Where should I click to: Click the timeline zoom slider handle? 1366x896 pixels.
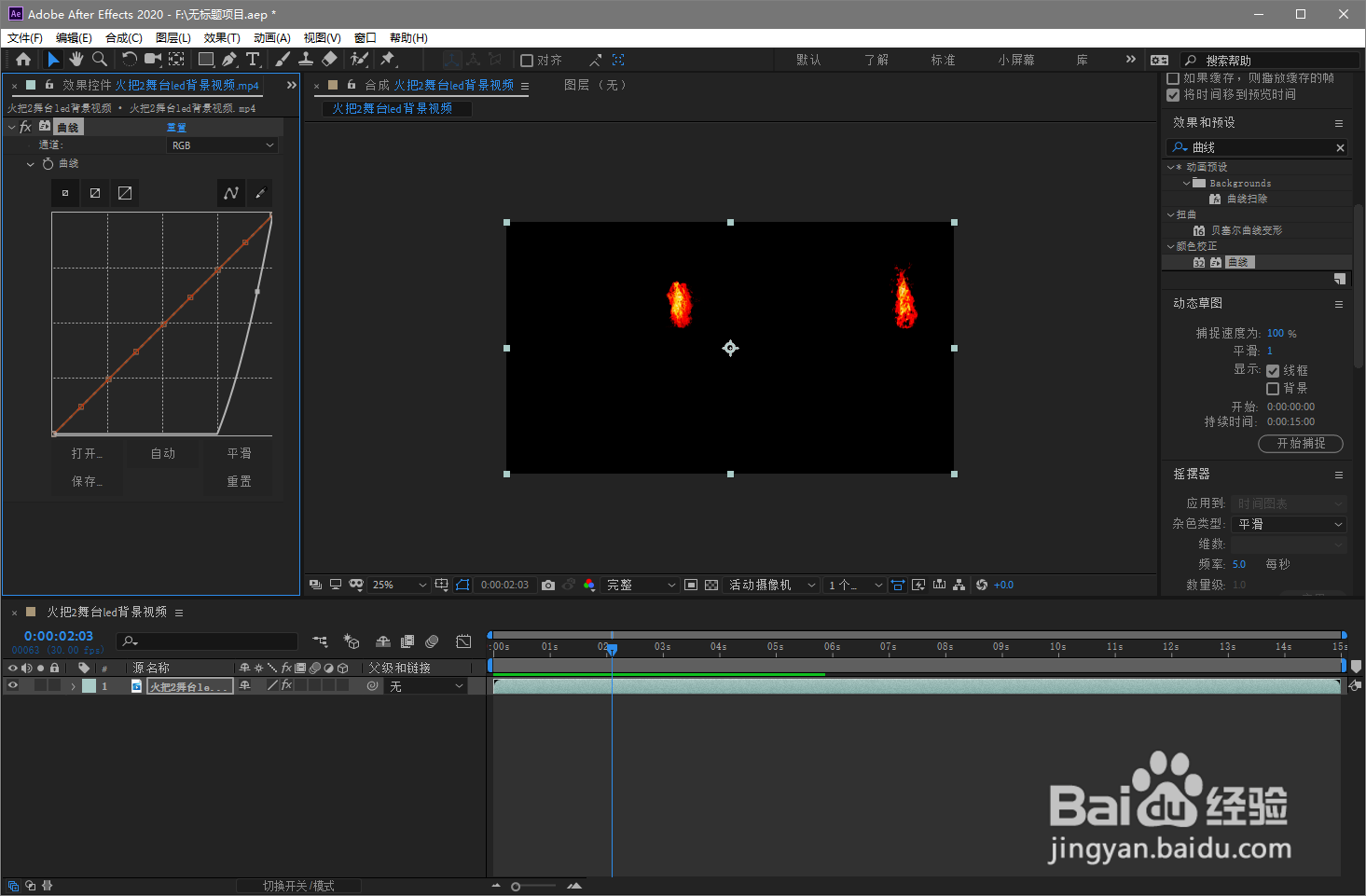click(x=516, y=887)
